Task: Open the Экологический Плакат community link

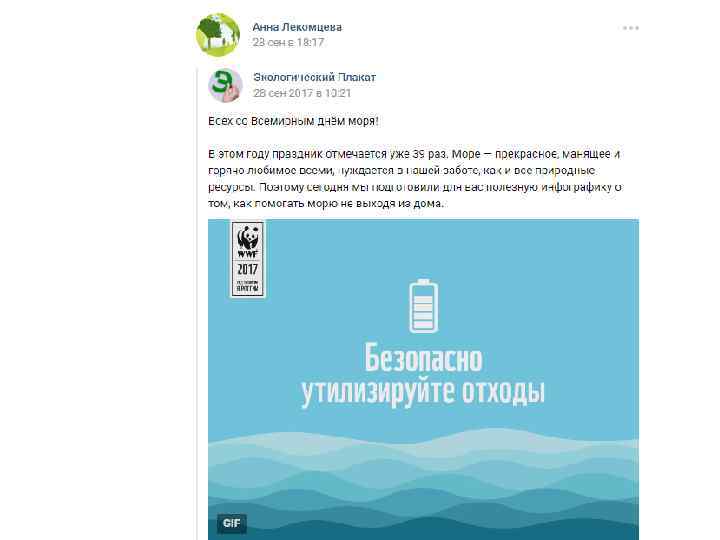Action: 315,77
